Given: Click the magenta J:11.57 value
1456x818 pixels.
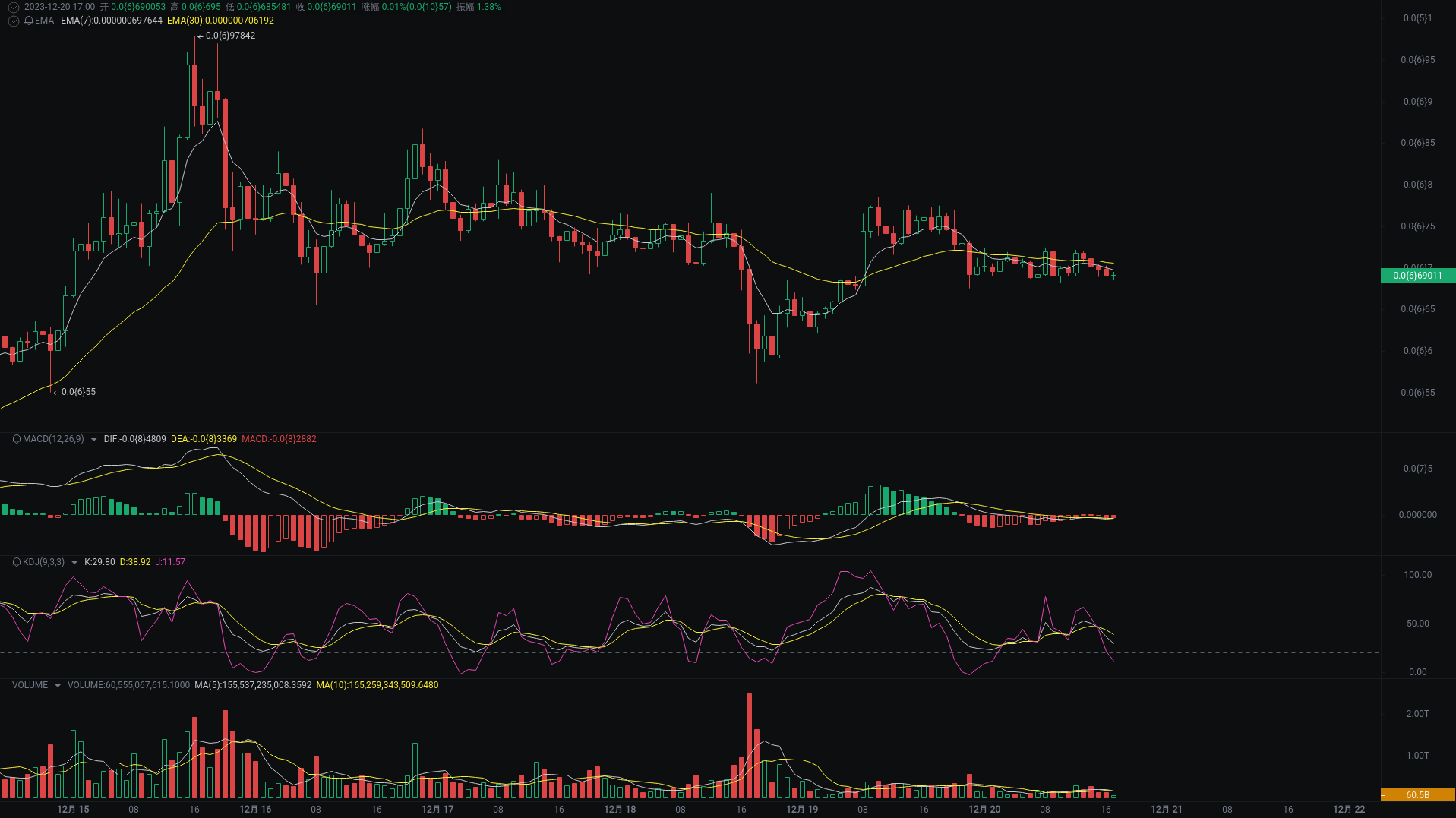Looking at the screenshot, I should point(170,562).
